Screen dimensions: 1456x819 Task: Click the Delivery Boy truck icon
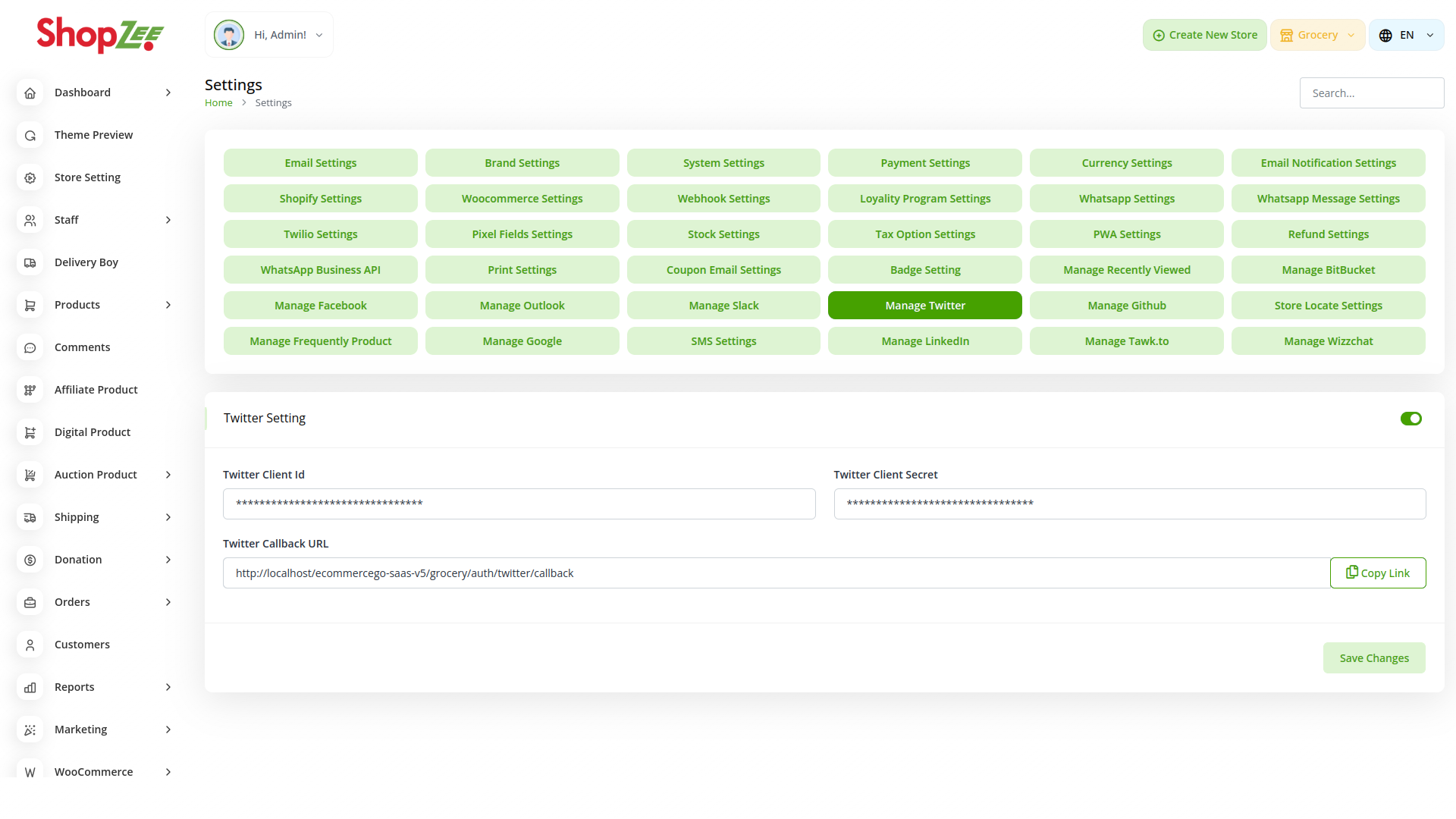(x=30, y=262)
